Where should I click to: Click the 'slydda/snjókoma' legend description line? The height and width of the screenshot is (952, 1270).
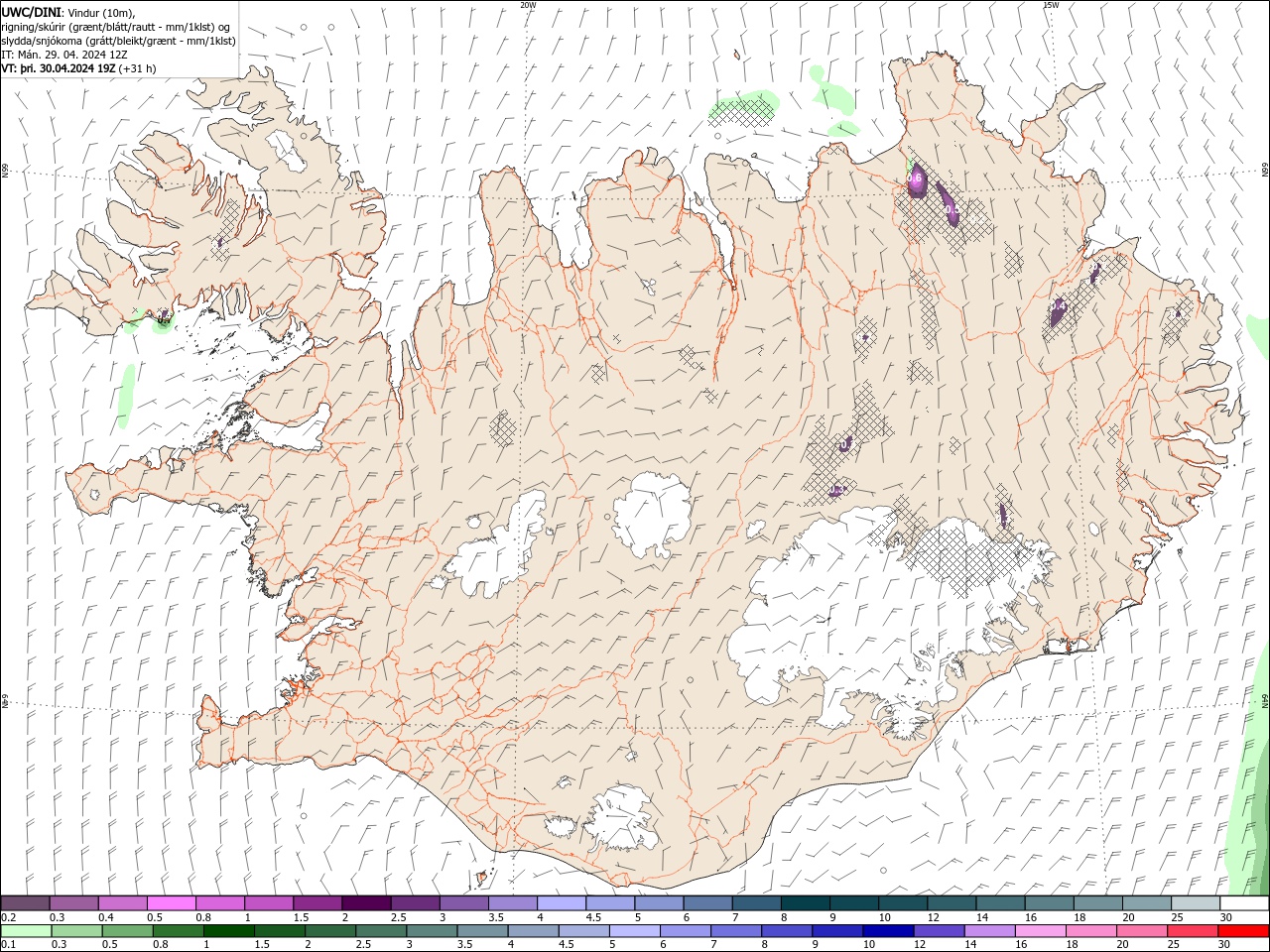(119, 41)
